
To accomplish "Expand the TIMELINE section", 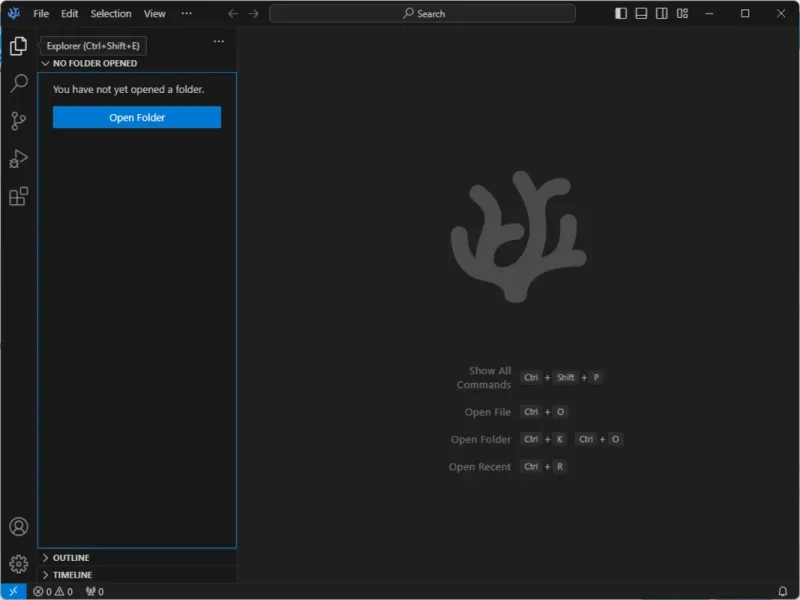I will (x=137, y=575).
